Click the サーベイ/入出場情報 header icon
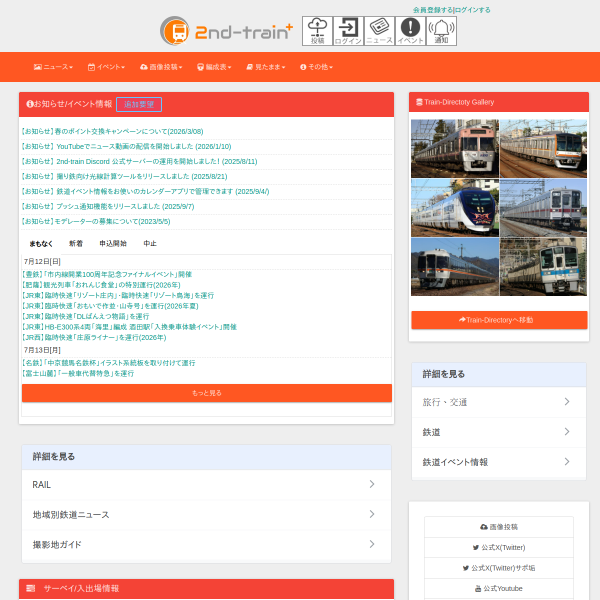This screenshot has width=600, height=600. coord(31,589)
